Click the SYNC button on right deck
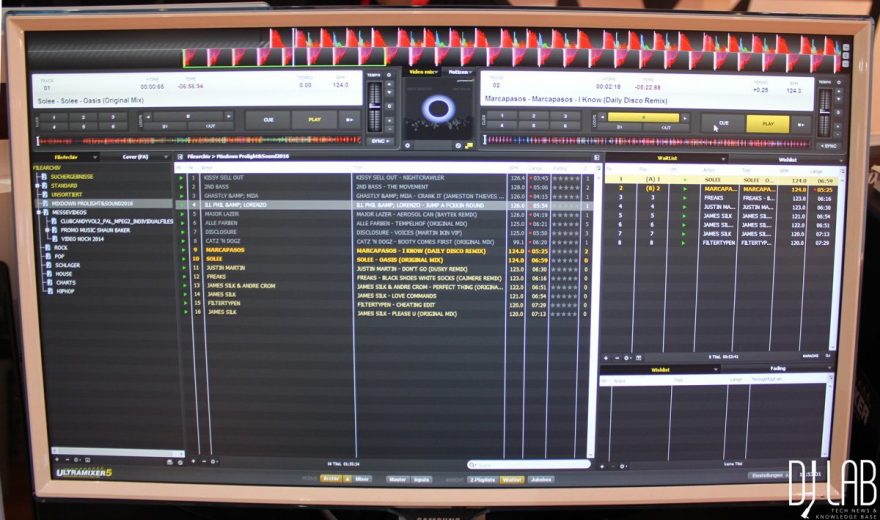 pyautogui.click(x=827, y=145)
